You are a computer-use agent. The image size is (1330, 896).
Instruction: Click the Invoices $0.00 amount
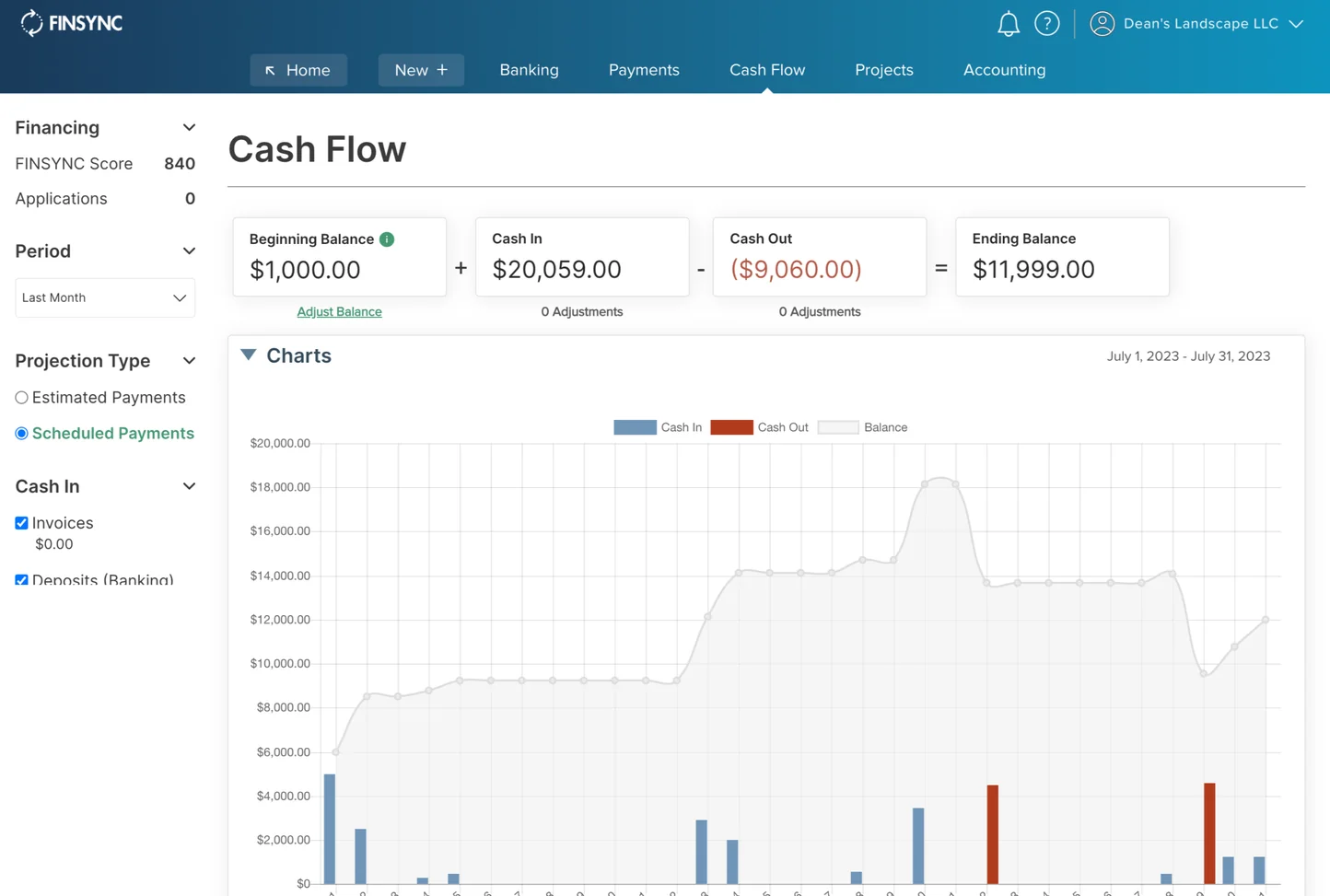[x=54, y=544]
